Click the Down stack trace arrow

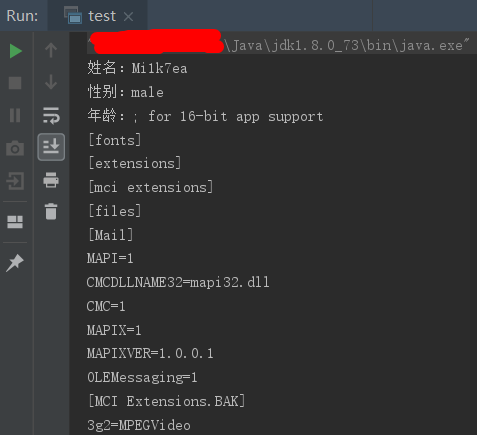[x=51, y=82]
